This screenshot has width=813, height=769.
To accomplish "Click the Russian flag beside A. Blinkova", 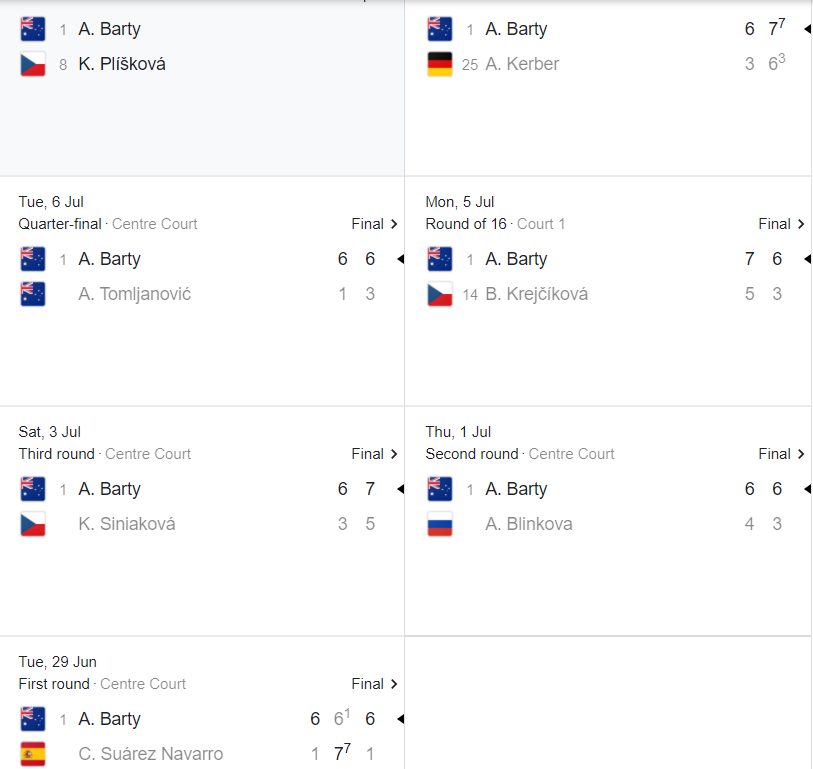I will pyautogui.click(x=440, y=524).
